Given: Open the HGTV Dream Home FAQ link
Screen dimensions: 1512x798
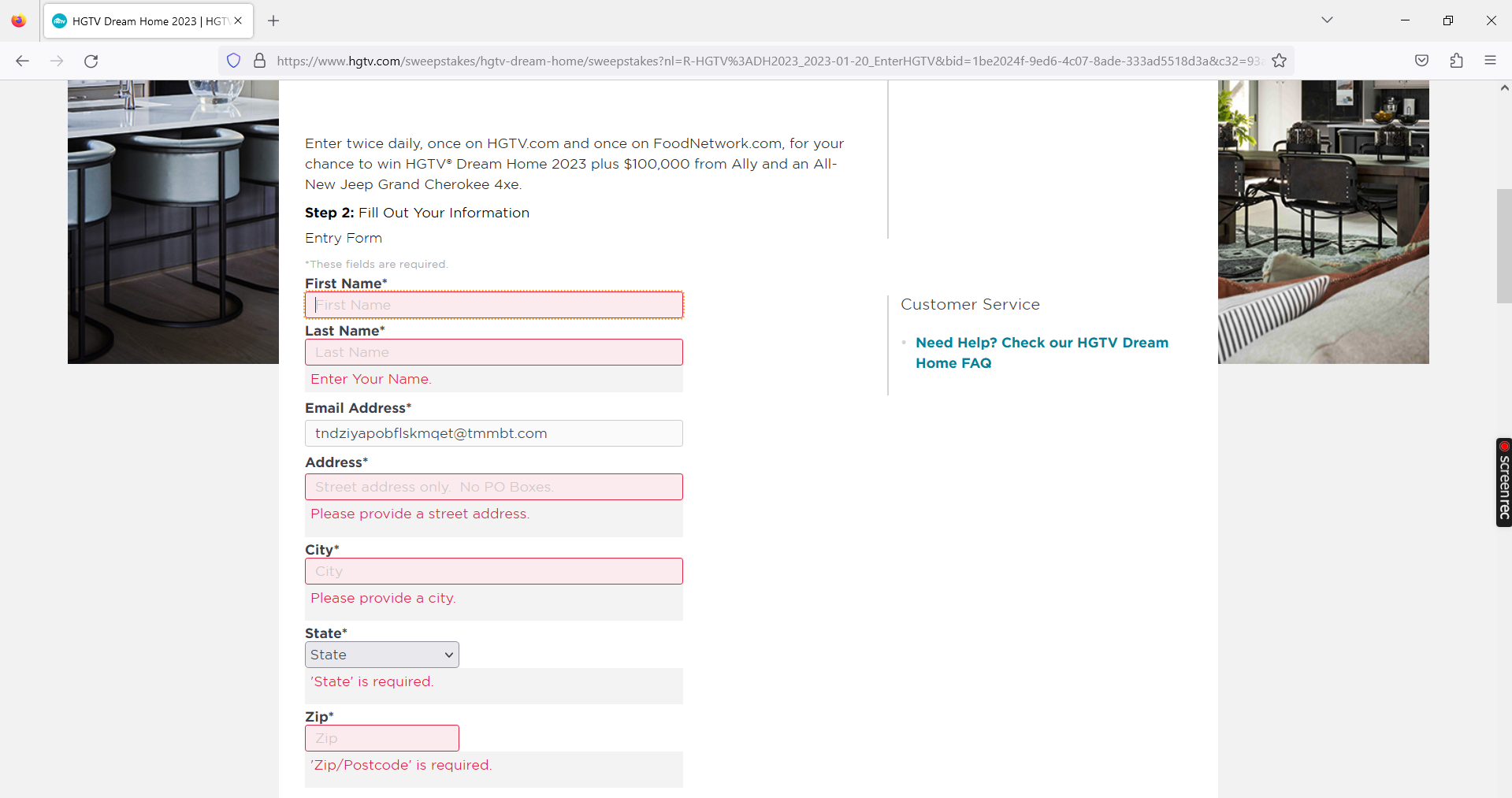Looking at the screenshot, I should pos(1042,353).
